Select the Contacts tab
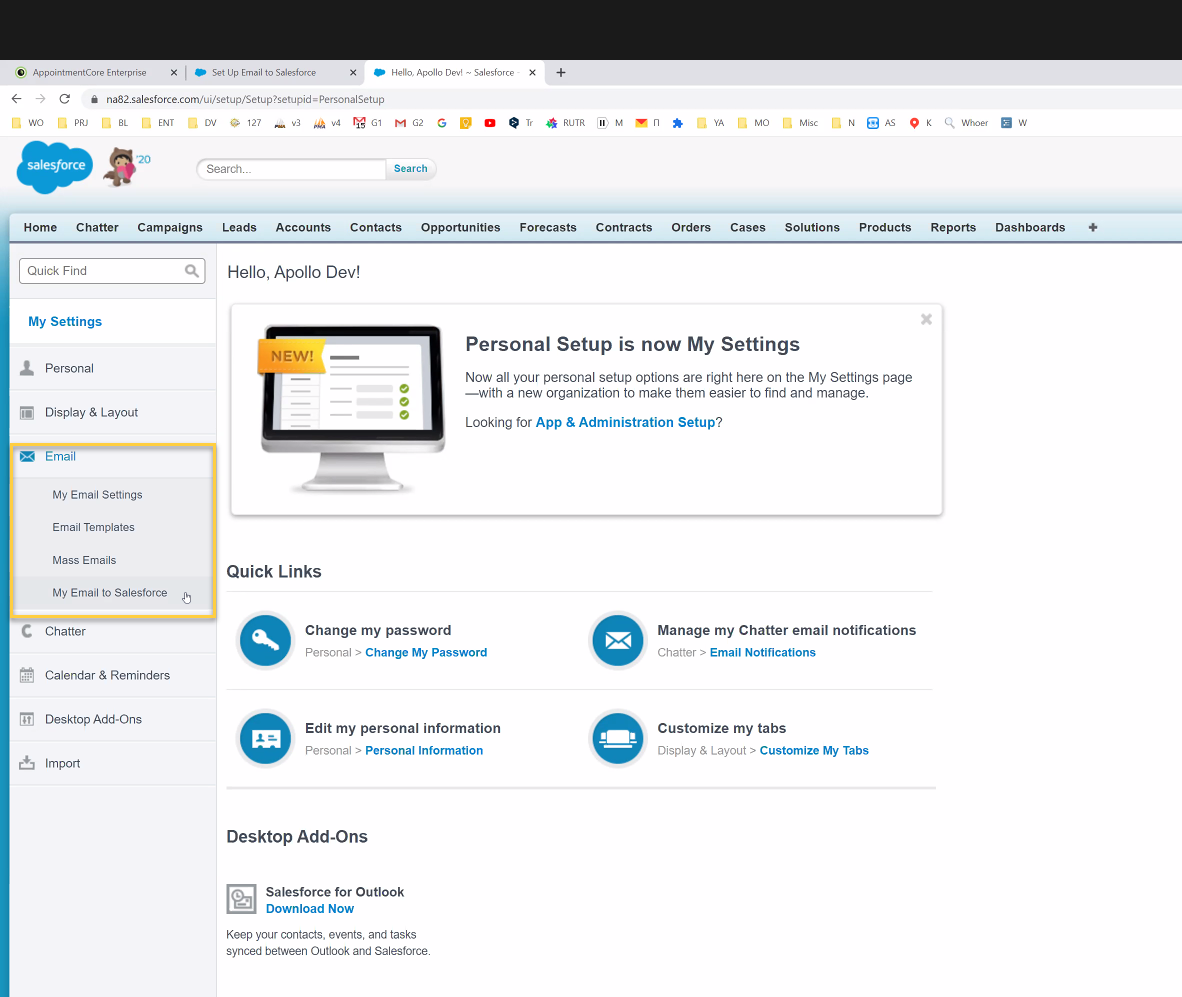The image size is (1182, 997). click(x=375, y=228)
